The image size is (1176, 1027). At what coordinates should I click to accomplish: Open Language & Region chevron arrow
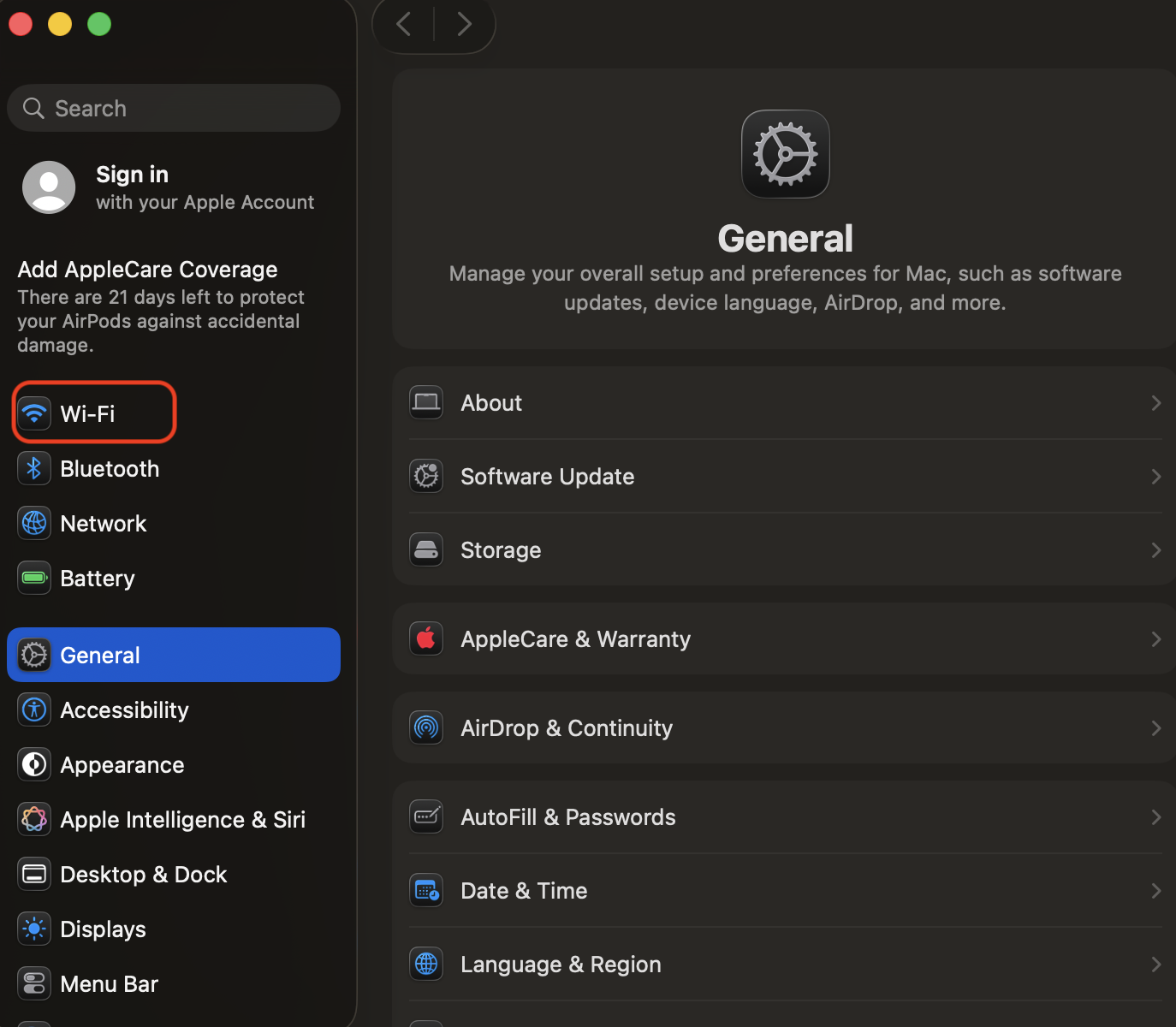click(1156, 964)
